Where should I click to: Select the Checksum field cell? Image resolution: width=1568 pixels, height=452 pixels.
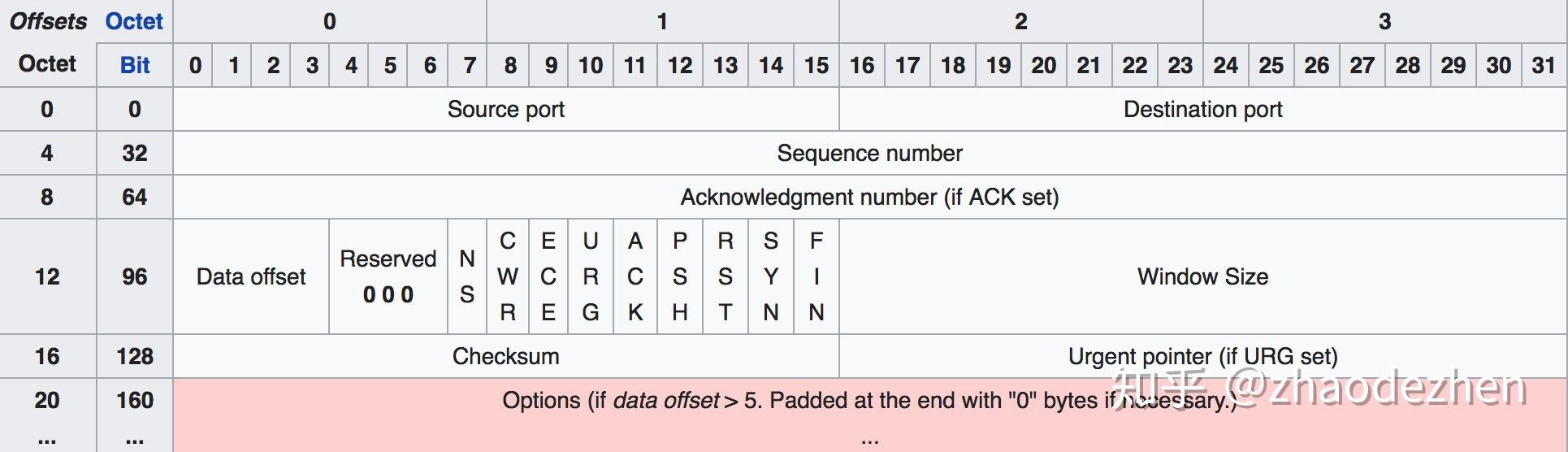(505, 357)
